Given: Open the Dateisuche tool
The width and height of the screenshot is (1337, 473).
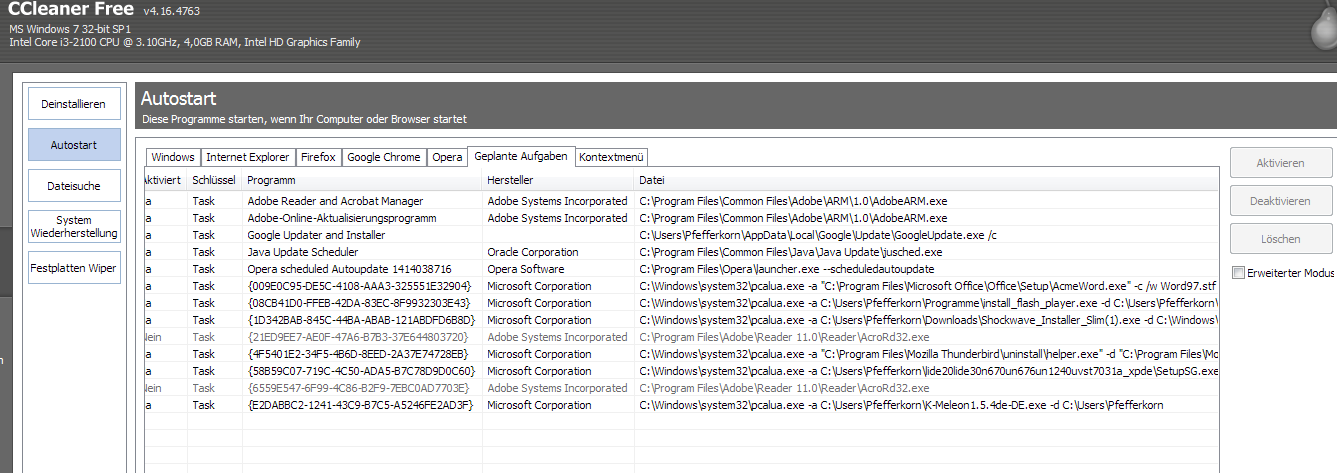Looking at the screenshot, I should pos(74,186).
